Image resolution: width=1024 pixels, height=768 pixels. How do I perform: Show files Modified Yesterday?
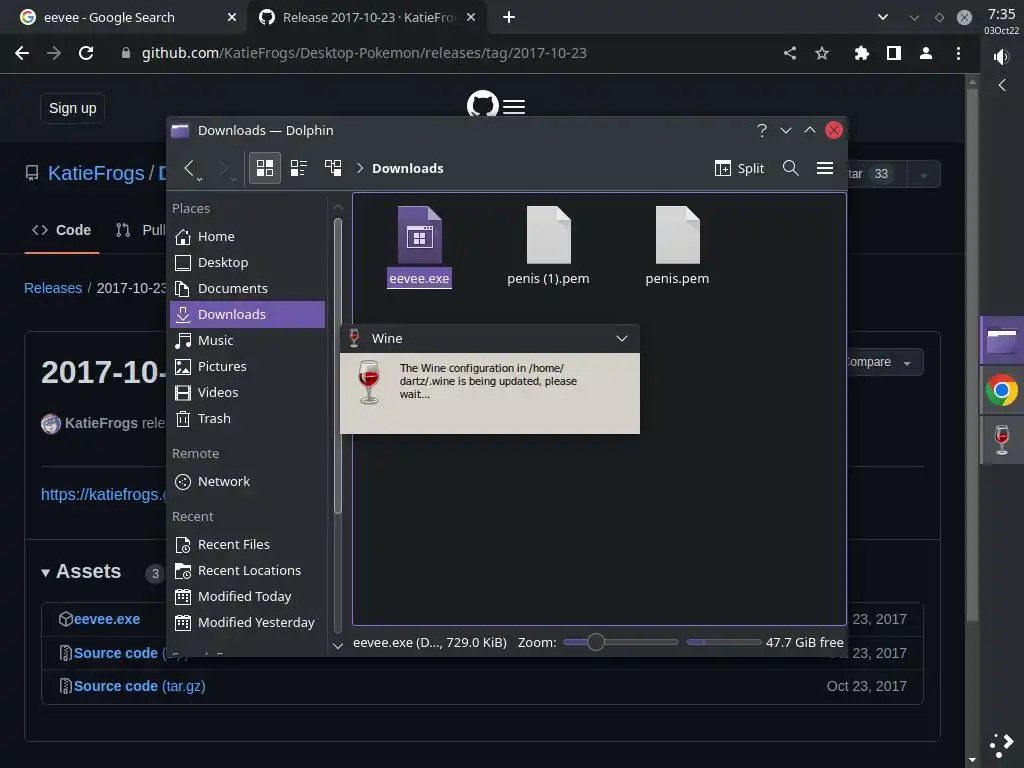point(248,622)
